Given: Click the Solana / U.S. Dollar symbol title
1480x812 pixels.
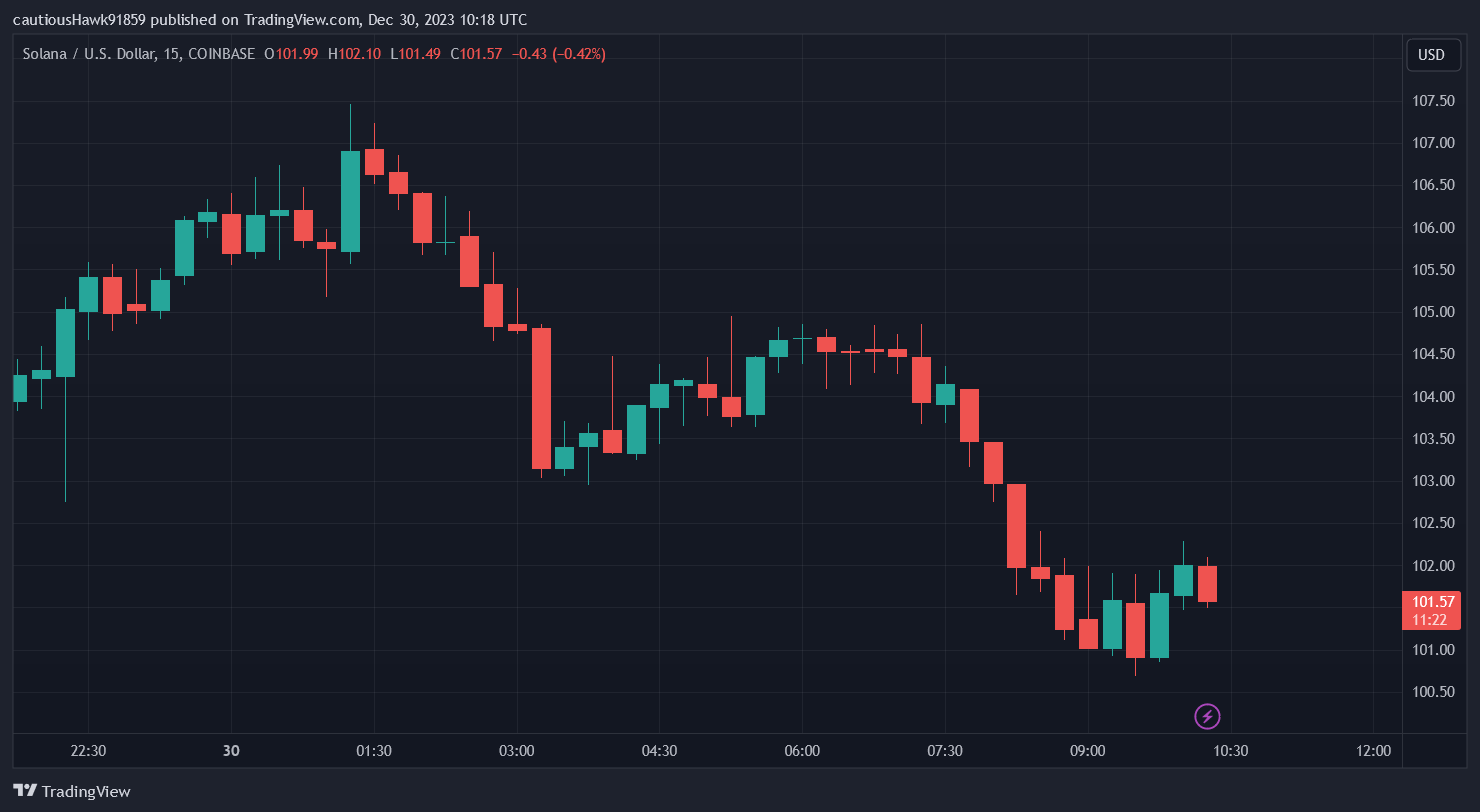Looking at the screenshot, I should [88, 54].
